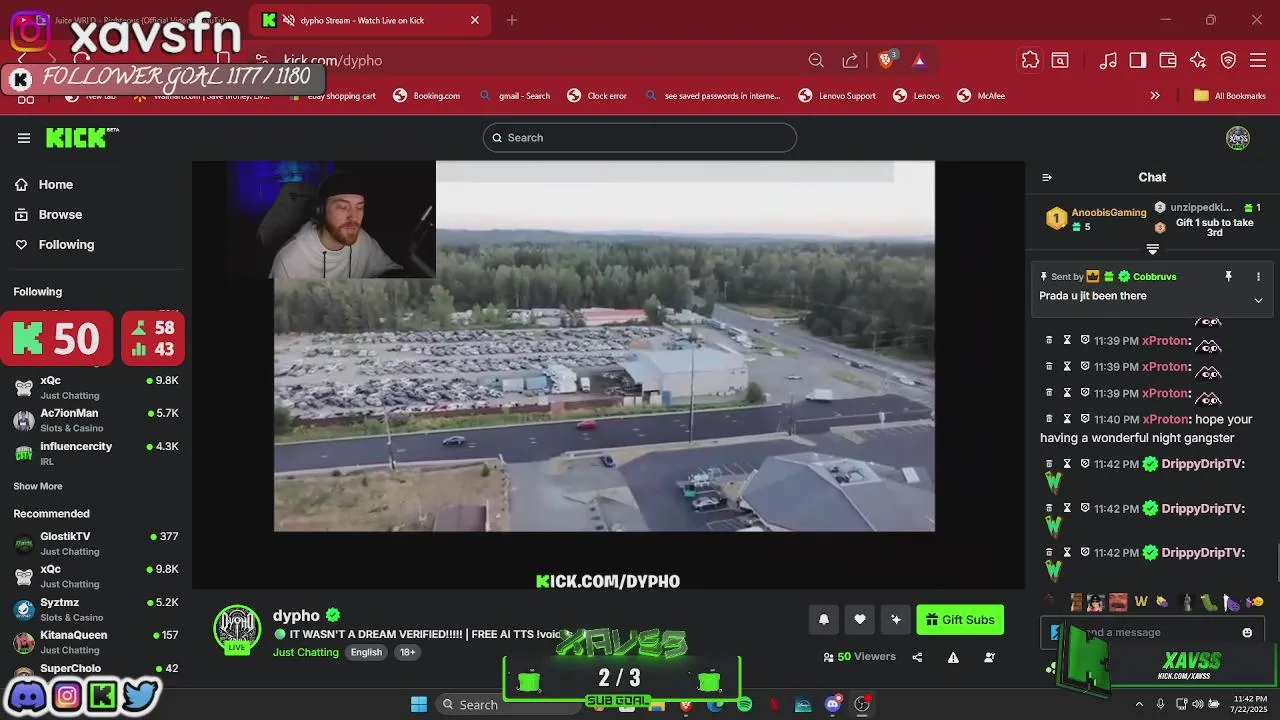Open Brave Shields lion icon
Screen dimensions: 1280x720
[x=886, y=61]
